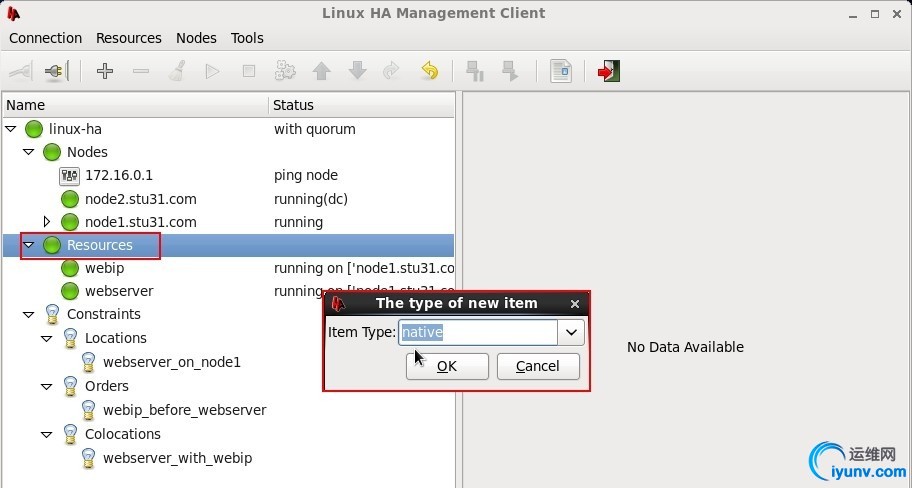Select node2.stu31.com in the tree

coord(141,199)
